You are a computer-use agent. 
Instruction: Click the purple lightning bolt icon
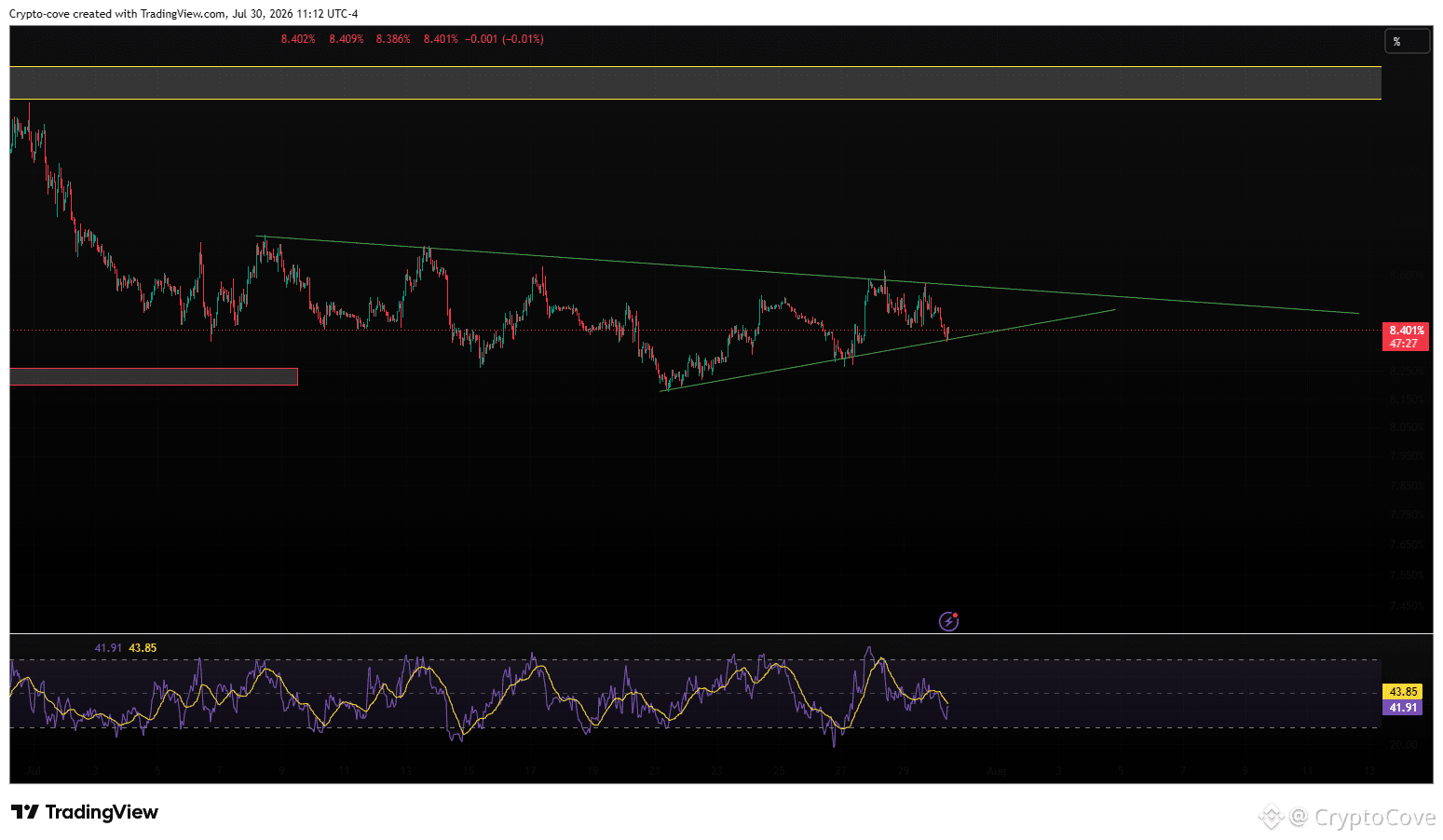[x=948, y=621]
